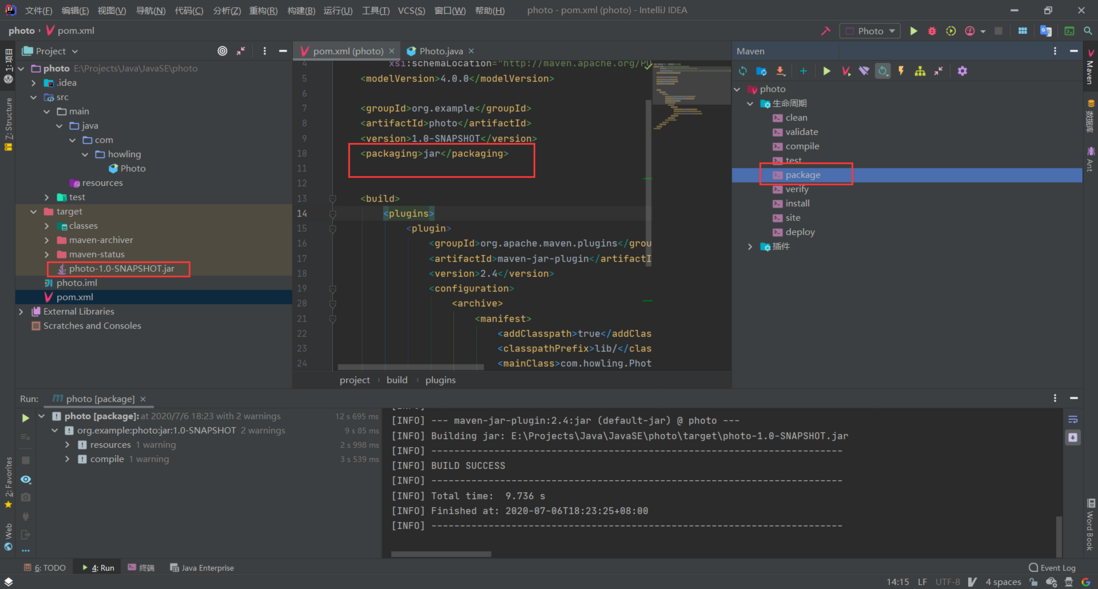Open the Project view dropdown
Viewport: 1098px width, 589px height.
[x=50, y=51]
